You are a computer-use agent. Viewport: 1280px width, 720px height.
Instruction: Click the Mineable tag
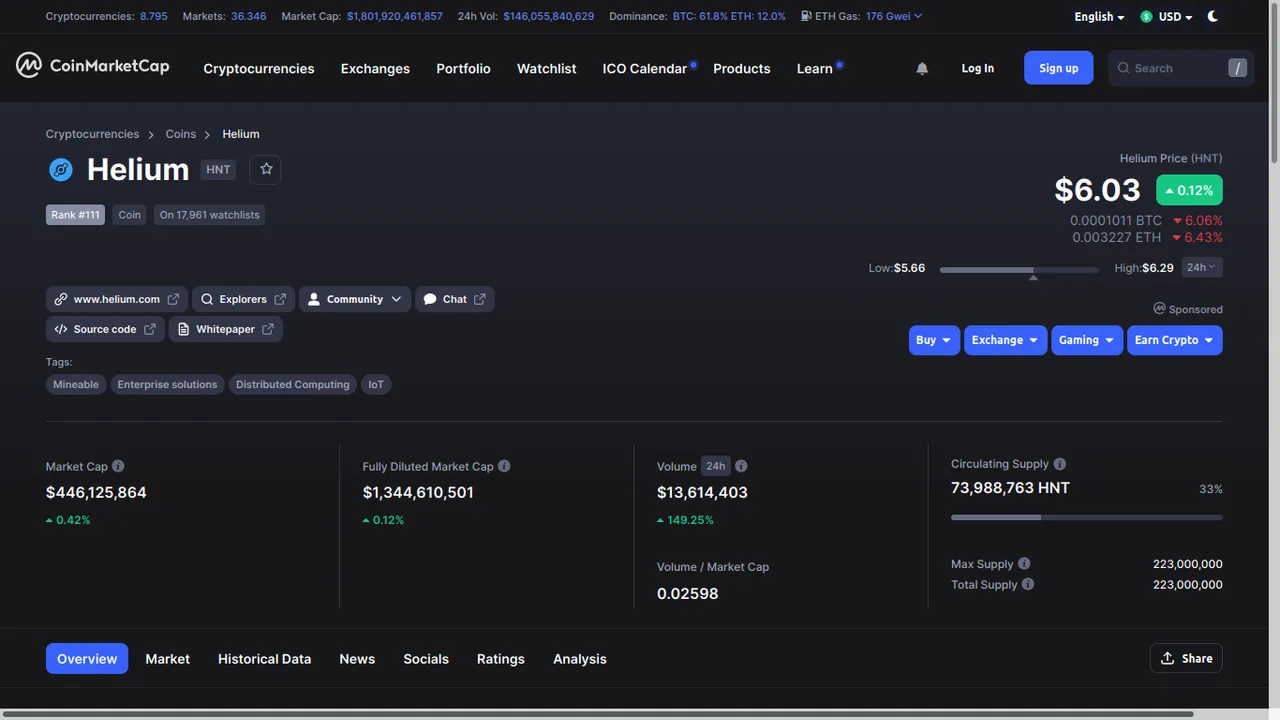[x=76, y=384]
